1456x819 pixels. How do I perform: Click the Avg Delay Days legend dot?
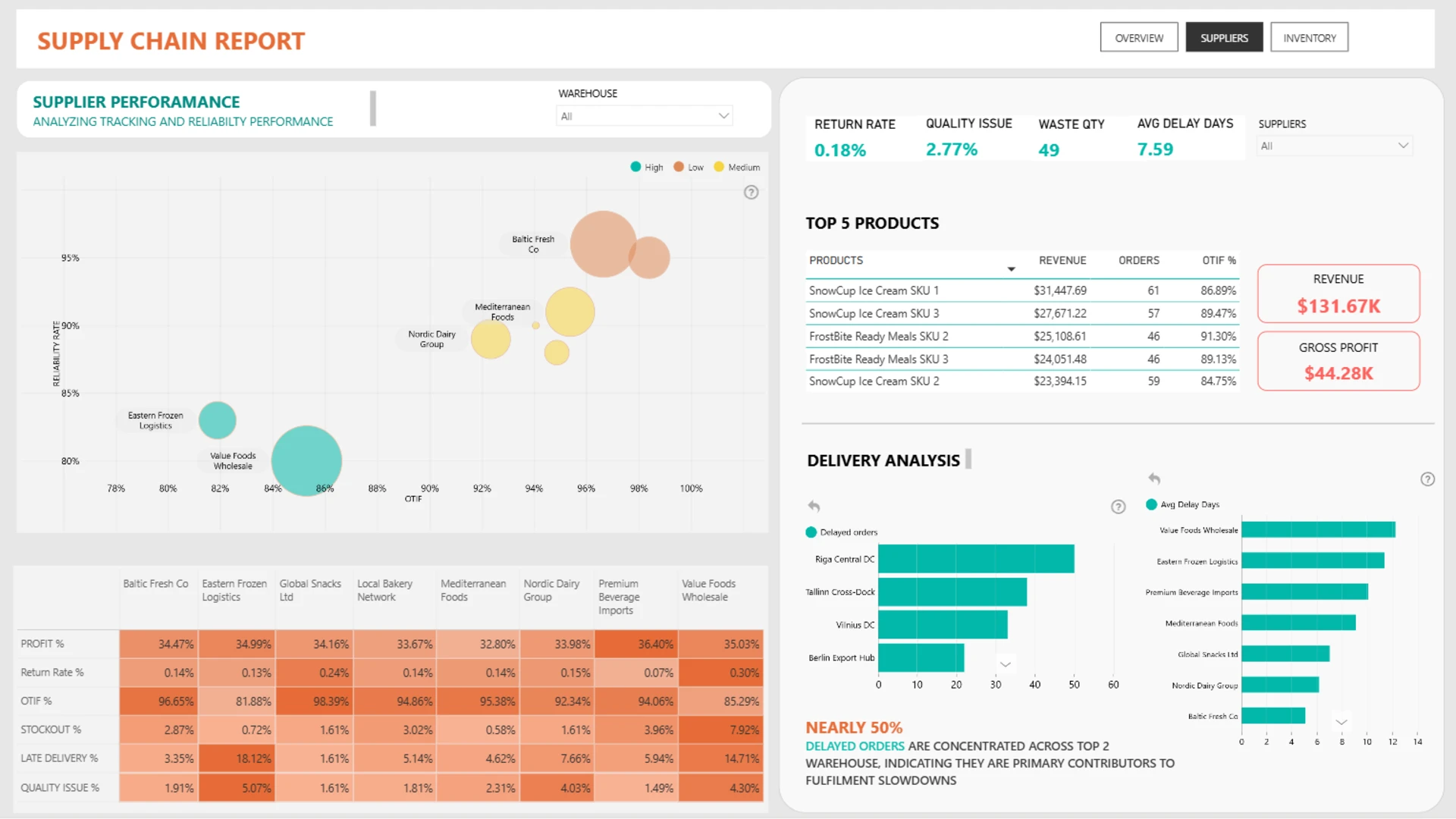pos(1151,504)
